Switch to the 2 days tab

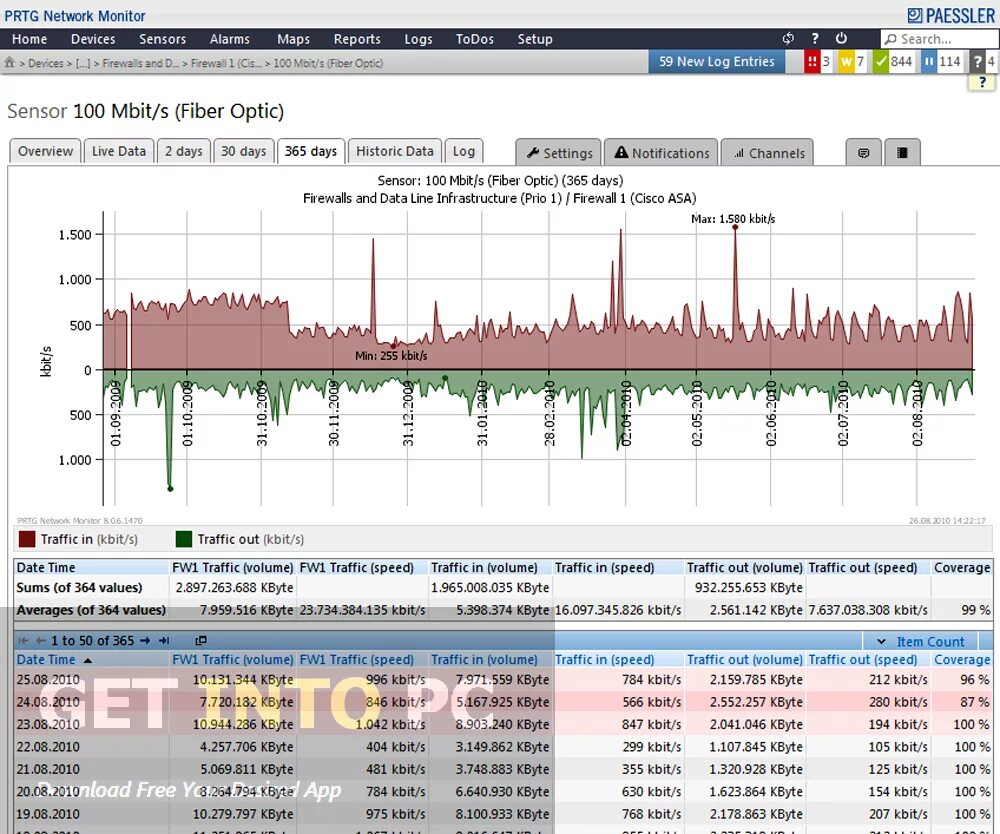click(184, 151)
